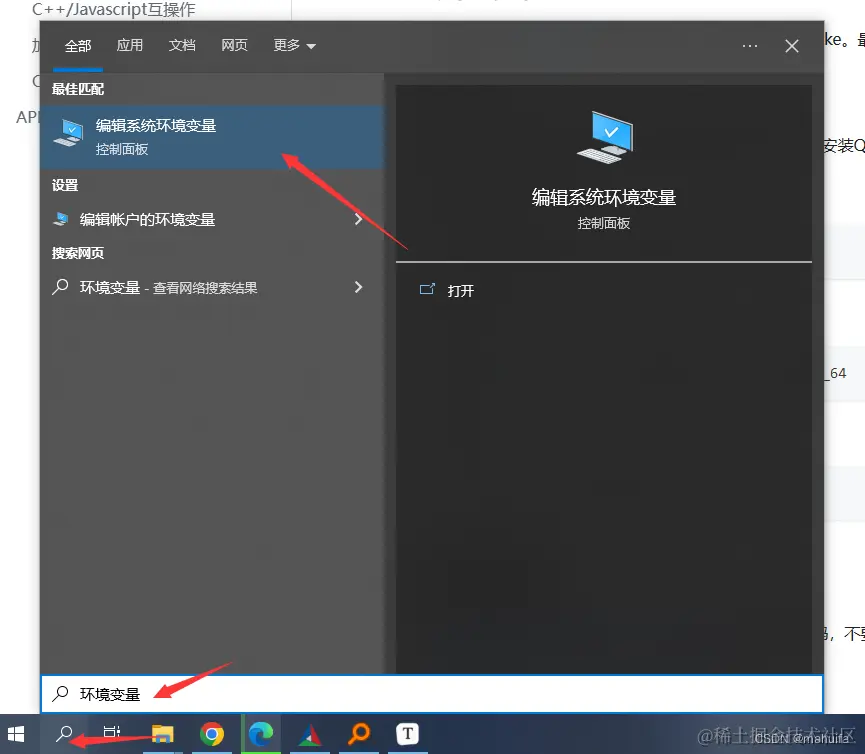Viewport: 865px width, 754px height.
Task: Open the ... options menu at top right
Action: pyautogui.click(x=750, y=45)
